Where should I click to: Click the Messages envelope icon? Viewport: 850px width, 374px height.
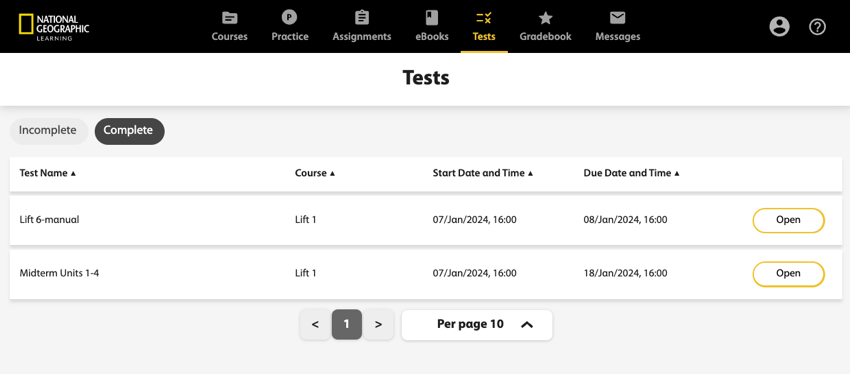pyautogui.click(x=617, y=18)
